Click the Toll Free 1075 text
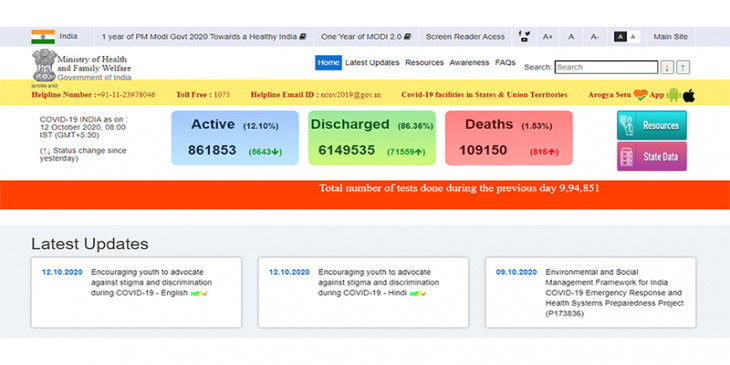Image resolution: width=730 pixels, height=365 pixels. point(203,95)
